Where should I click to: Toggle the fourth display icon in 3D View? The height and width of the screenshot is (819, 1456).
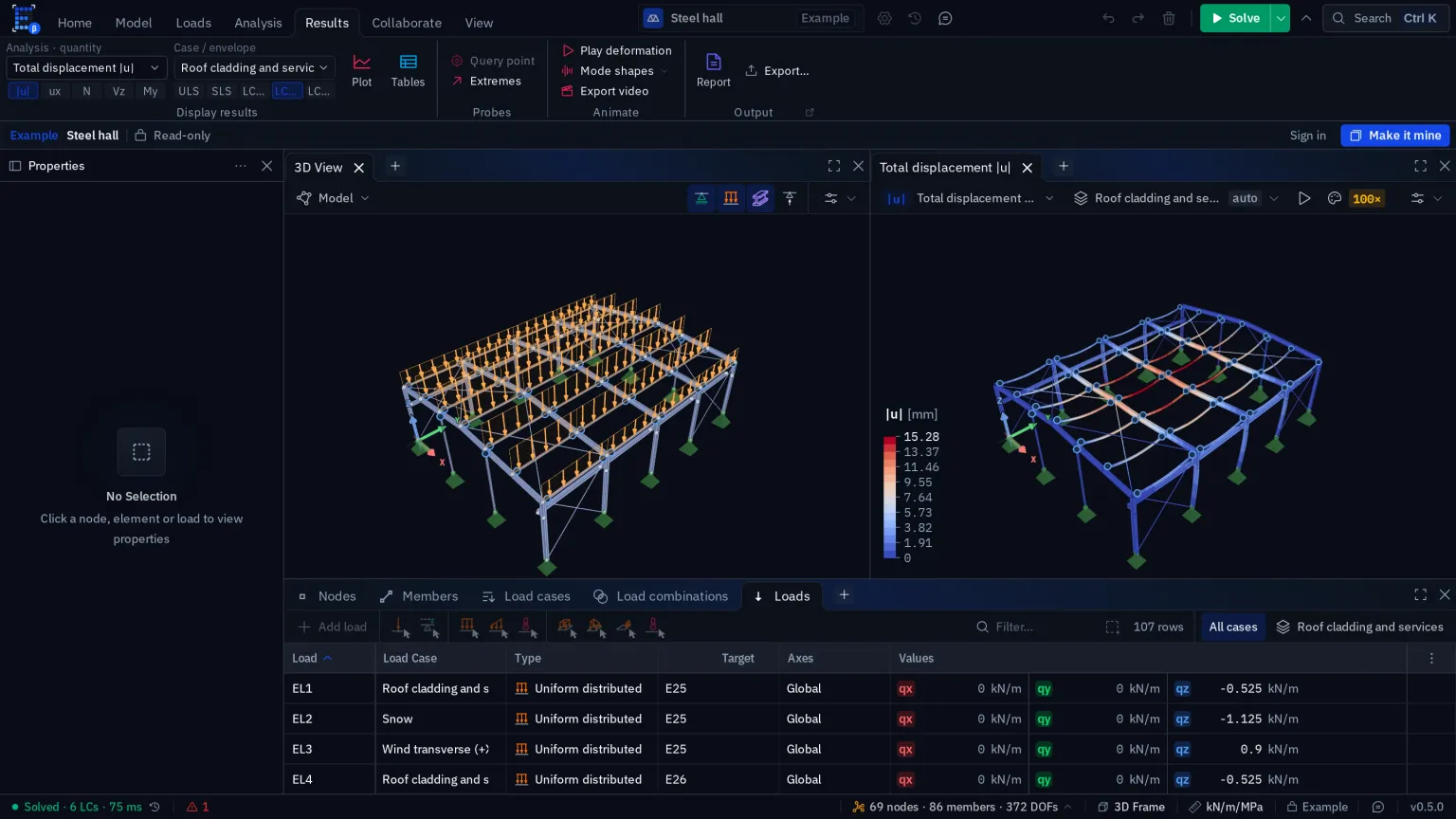coord(790,198)
